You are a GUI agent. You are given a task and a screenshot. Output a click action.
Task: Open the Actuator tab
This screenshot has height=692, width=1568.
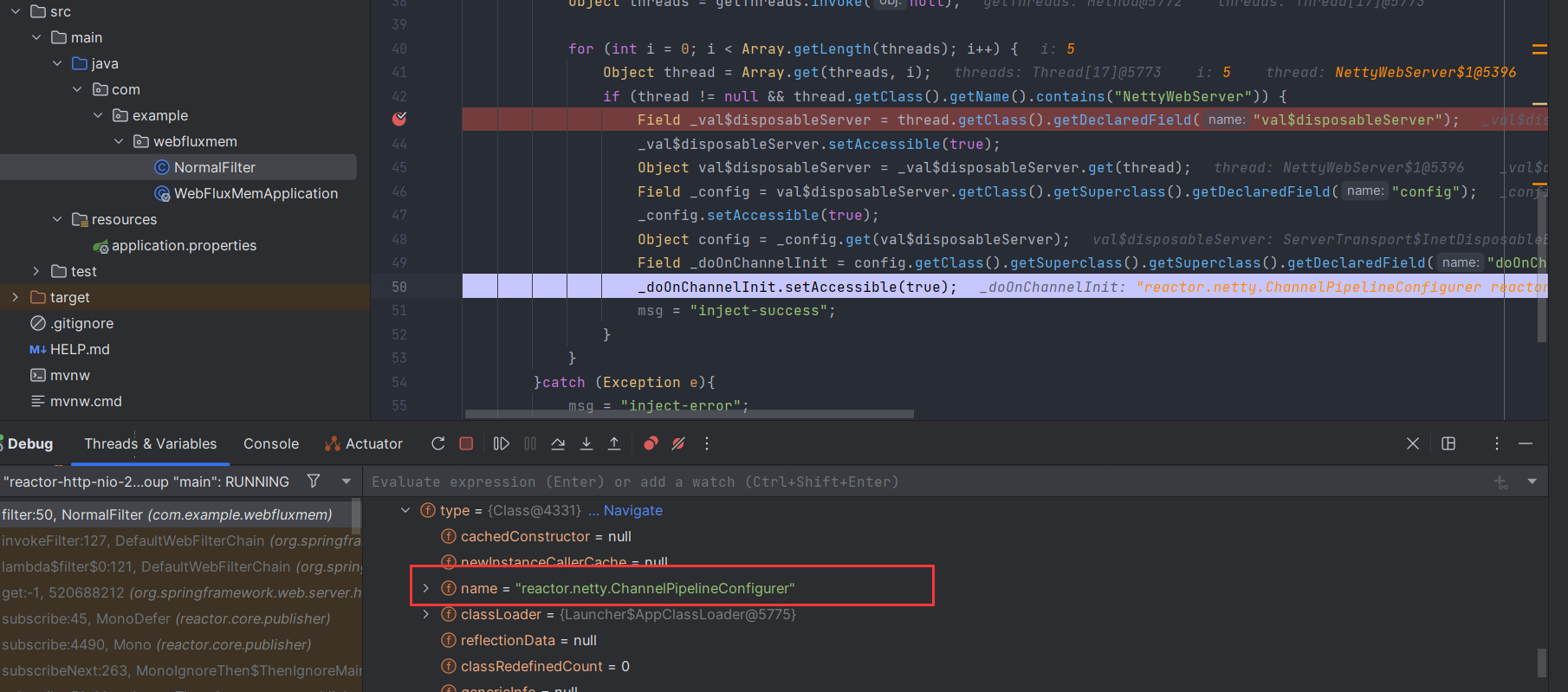coord(364,443)
